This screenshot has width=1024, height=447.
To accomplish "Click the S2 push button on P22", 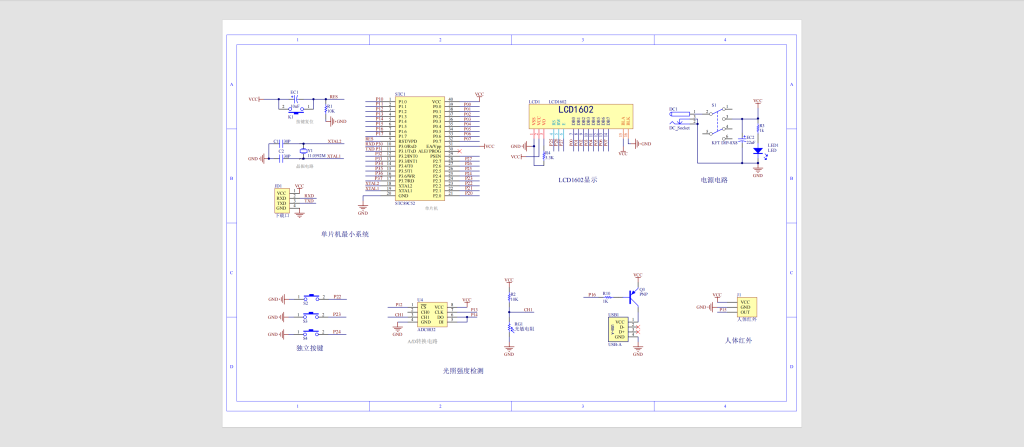I will 309,298.
